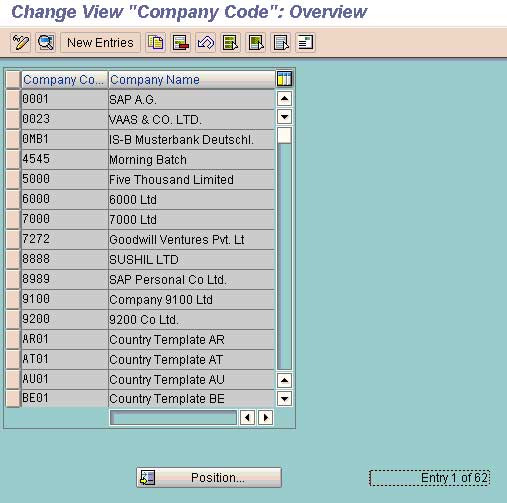Click the Select Block icon

pos(256,42)
